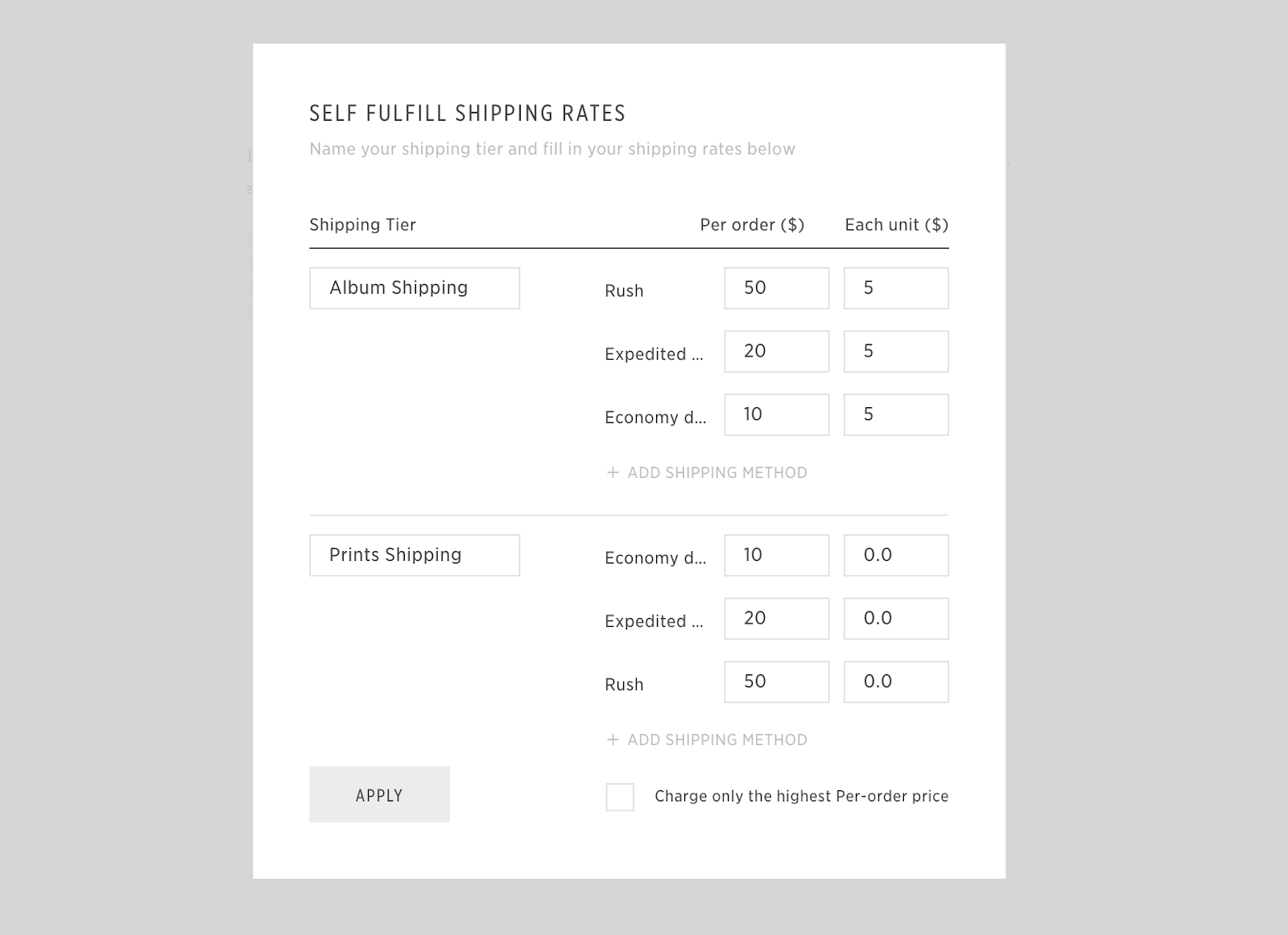Enable Charge only the highest Per-order price
Screen dimensions: 1288x935
click(620, 797)
